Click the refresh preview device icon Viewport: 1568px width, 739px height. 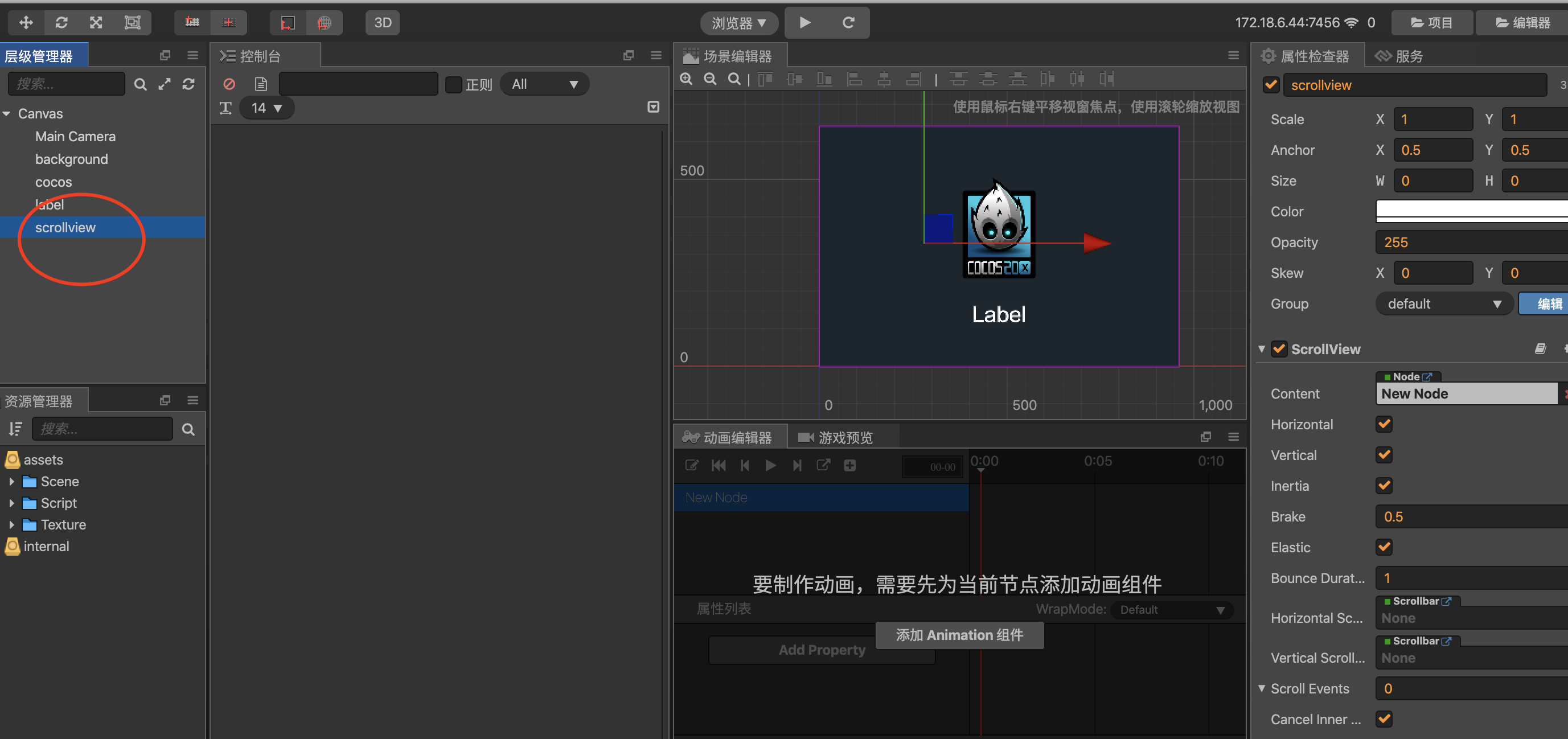(x=847, y=23)
